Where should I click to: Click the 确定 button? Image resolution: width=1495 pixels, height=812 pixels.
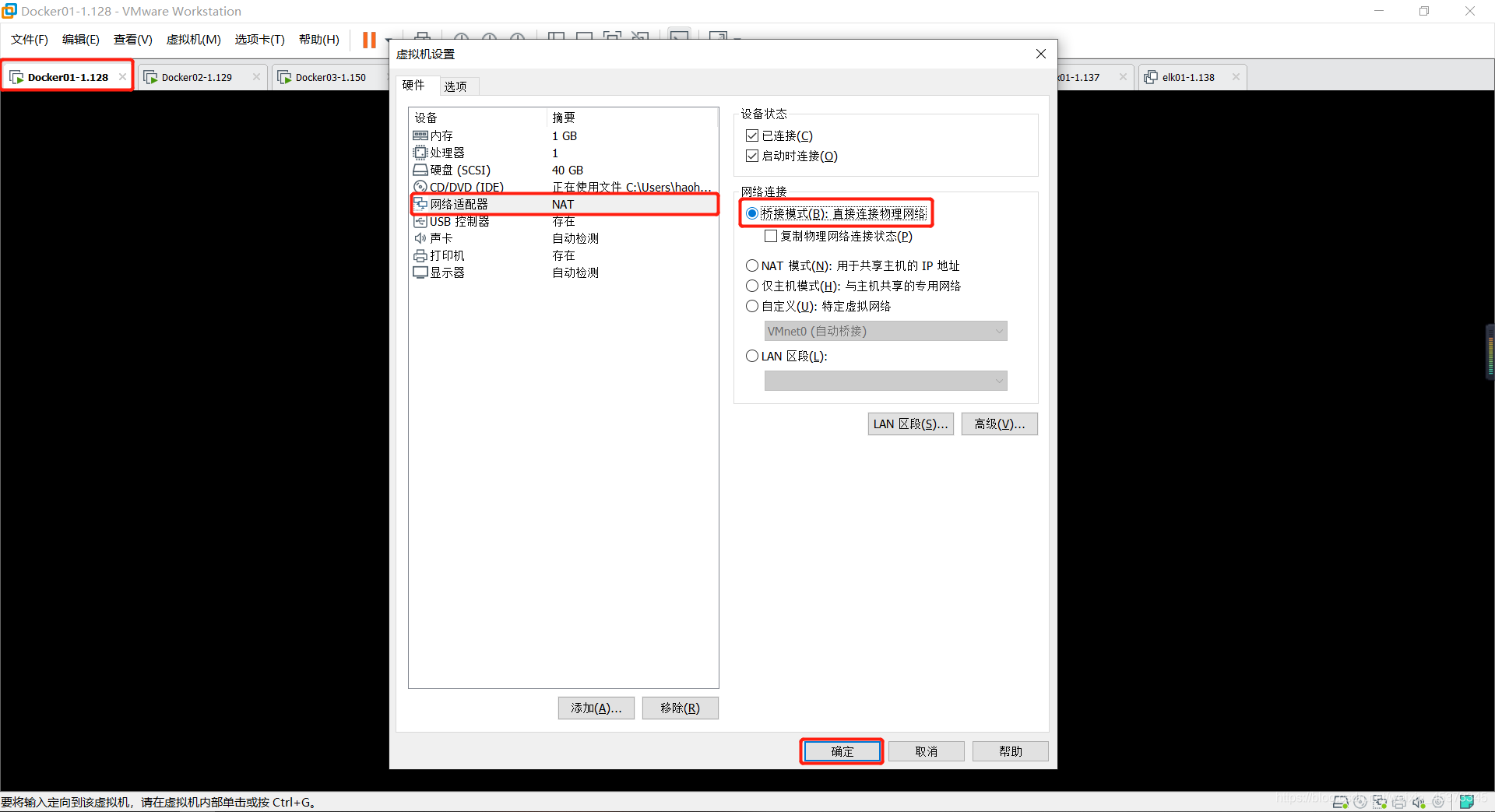point(842,751)
